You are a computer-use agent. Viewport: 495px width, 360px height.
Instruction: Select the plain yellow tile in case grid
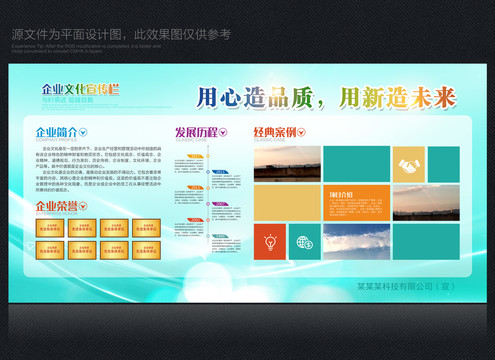click(x=287, y=203)
